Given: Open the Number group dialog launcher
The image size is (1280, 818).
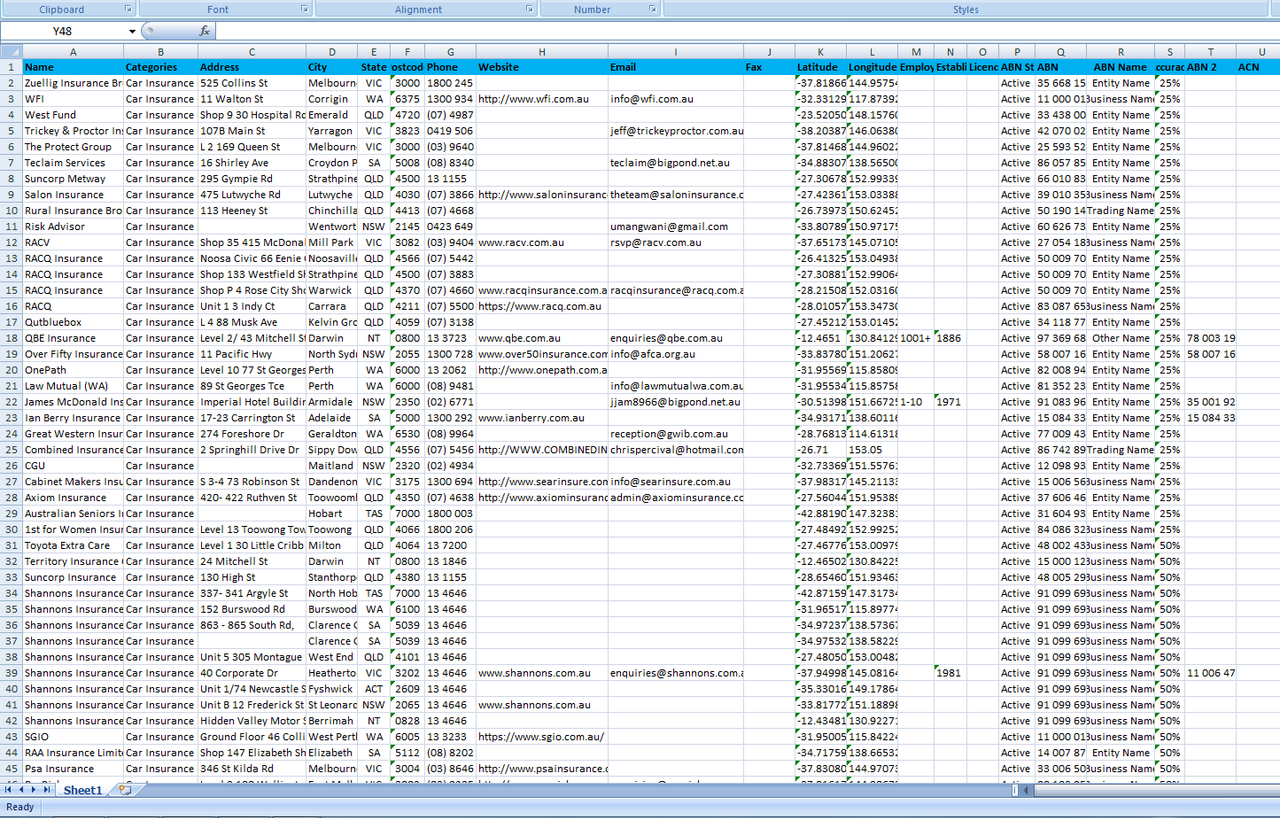Looking at the screenshot, I should tap(653, 9).
